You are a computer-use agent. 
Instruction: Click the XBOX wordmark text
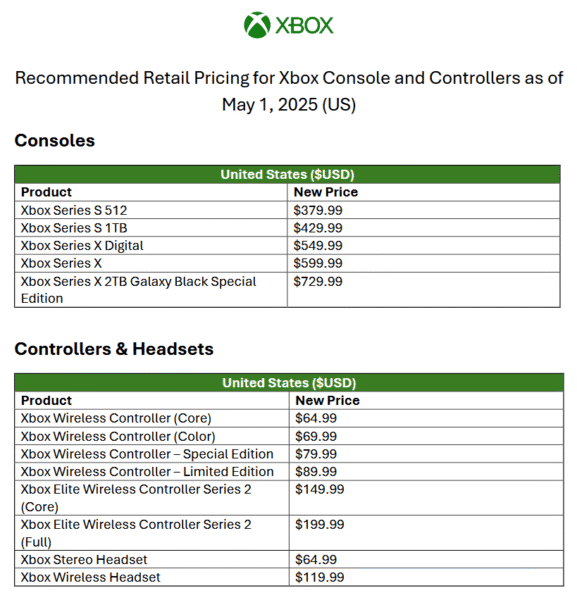tap(305, 26)
